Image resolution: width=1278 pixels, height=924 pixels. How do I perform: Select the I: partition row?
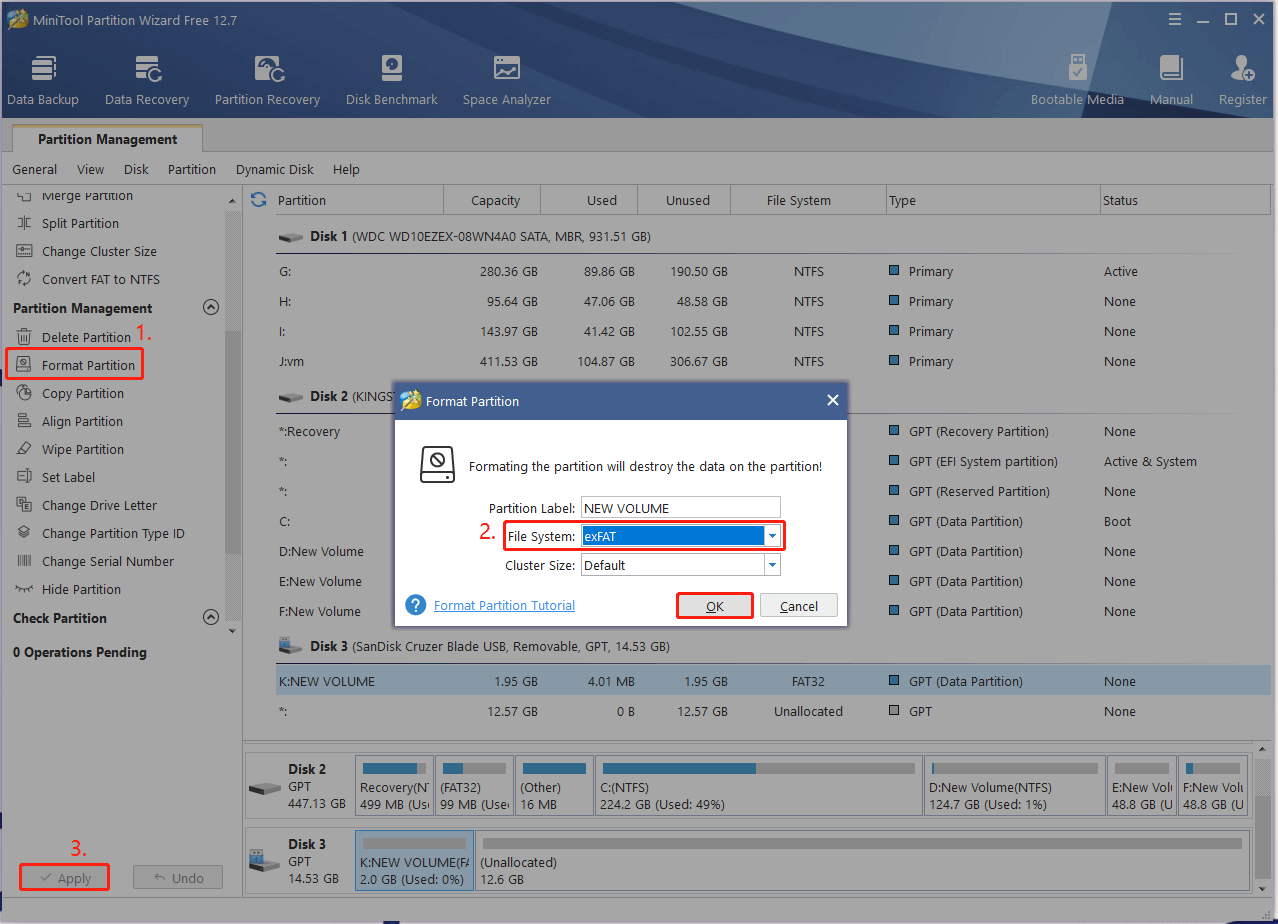click(x=773, y=331)
